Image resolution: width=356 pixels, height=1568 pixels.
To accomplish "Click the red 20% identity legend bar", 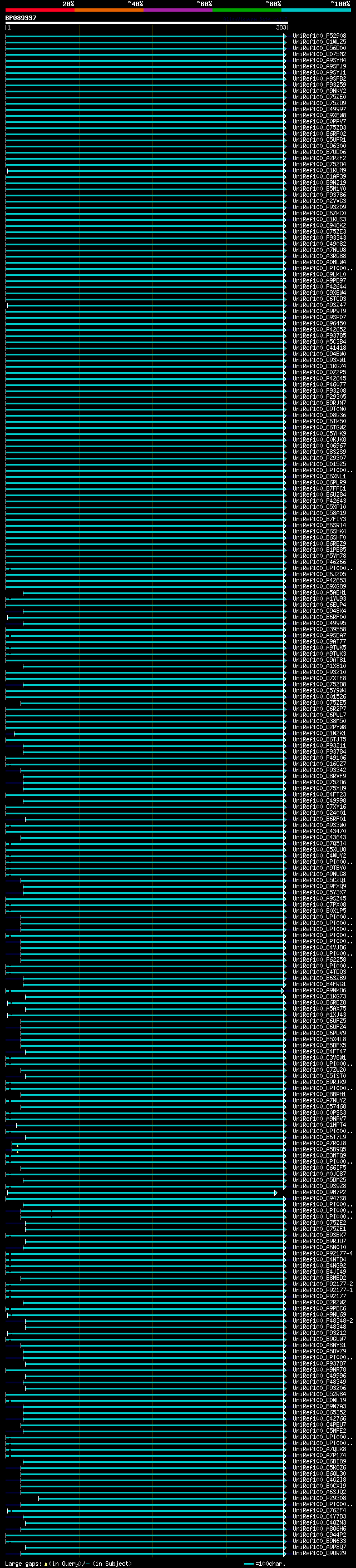I will 39,10.
